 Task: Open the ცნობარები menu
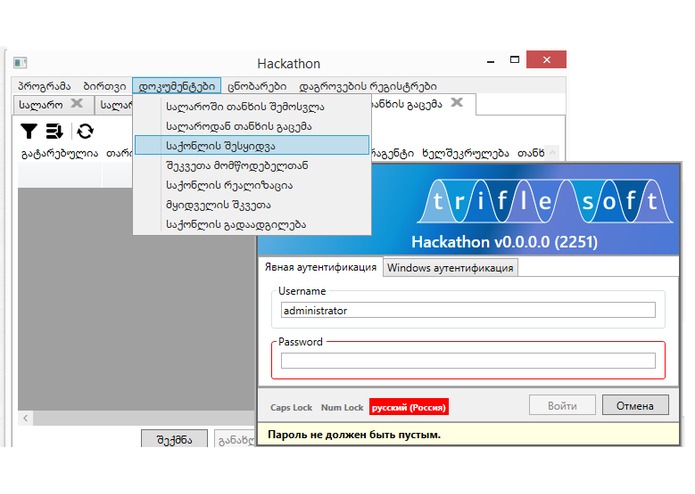tap(257, 86)
